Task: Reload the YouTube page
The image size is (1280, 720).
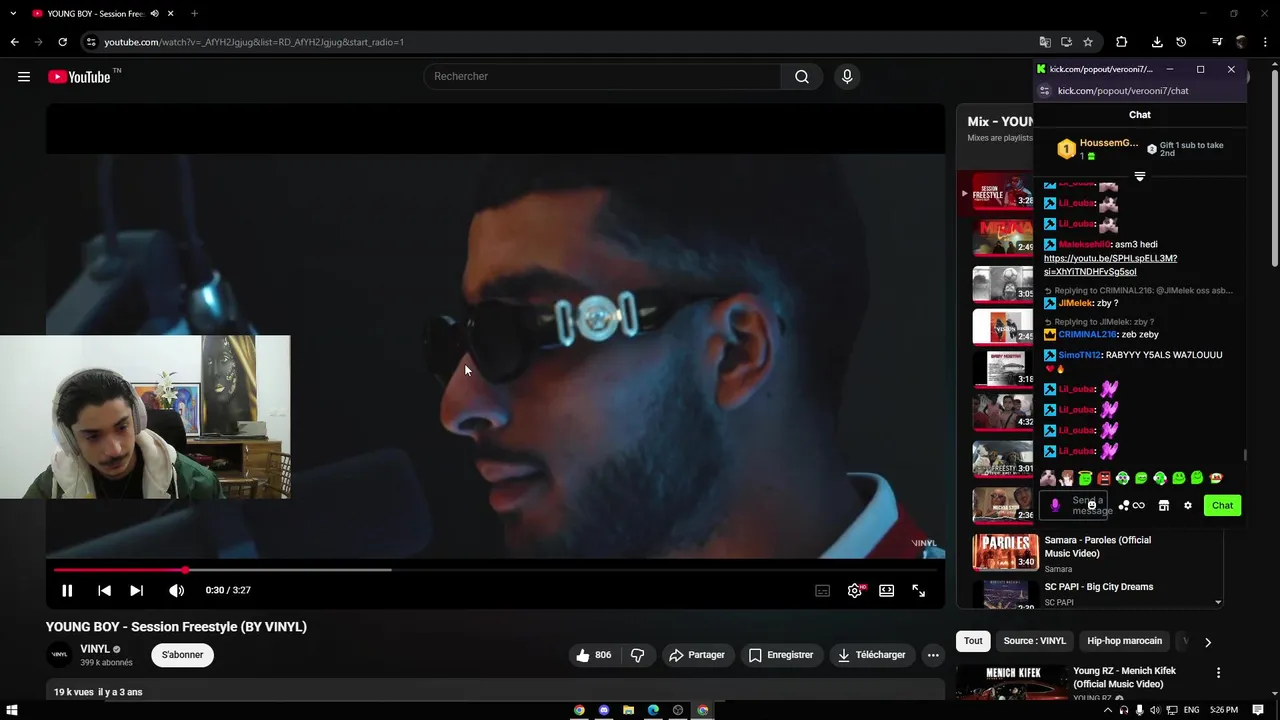Action: tap(62, 42)
